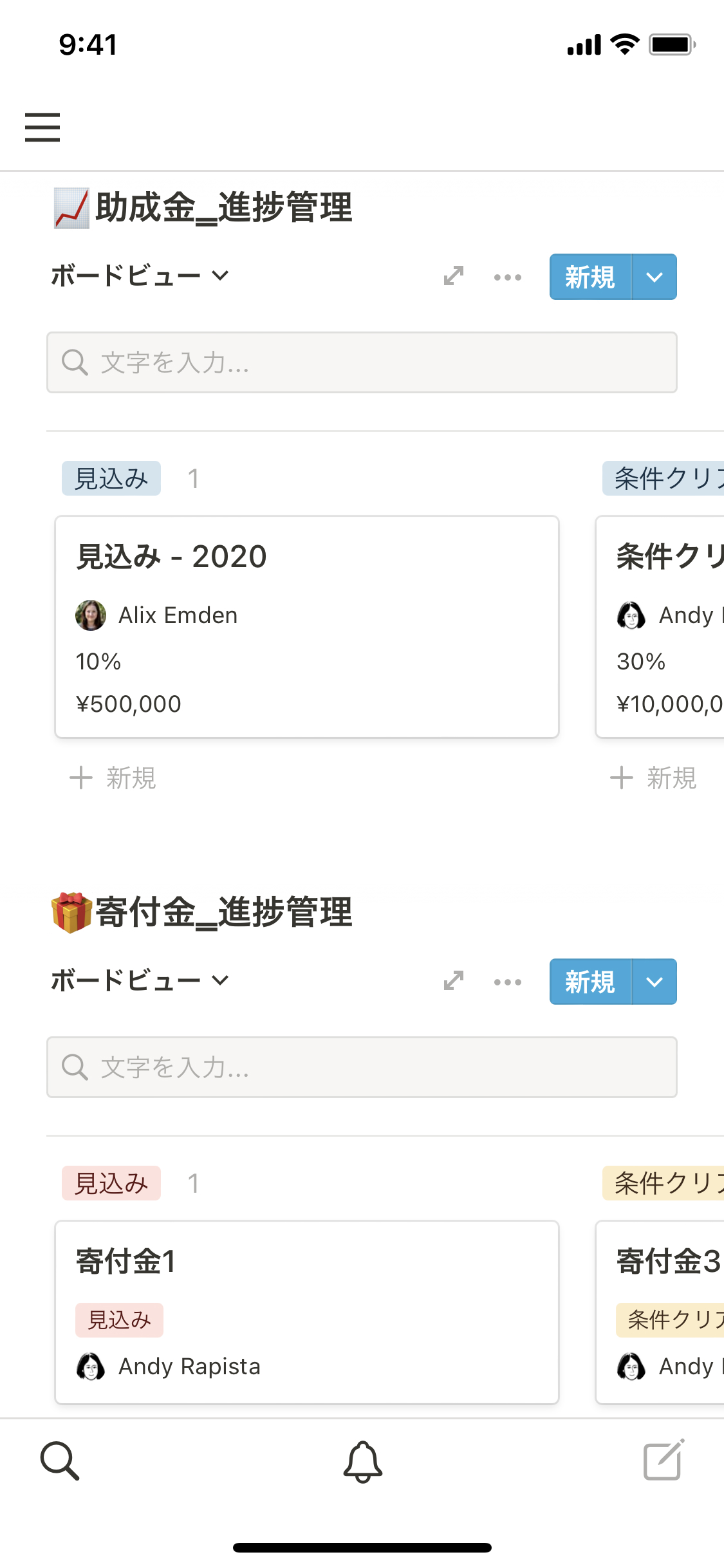Image resolution: width=724 pixels, height=1568 pixels.
Task: Expand 新規 dropdown arrow in 助成金 section
Action: (x=654, y=277)
